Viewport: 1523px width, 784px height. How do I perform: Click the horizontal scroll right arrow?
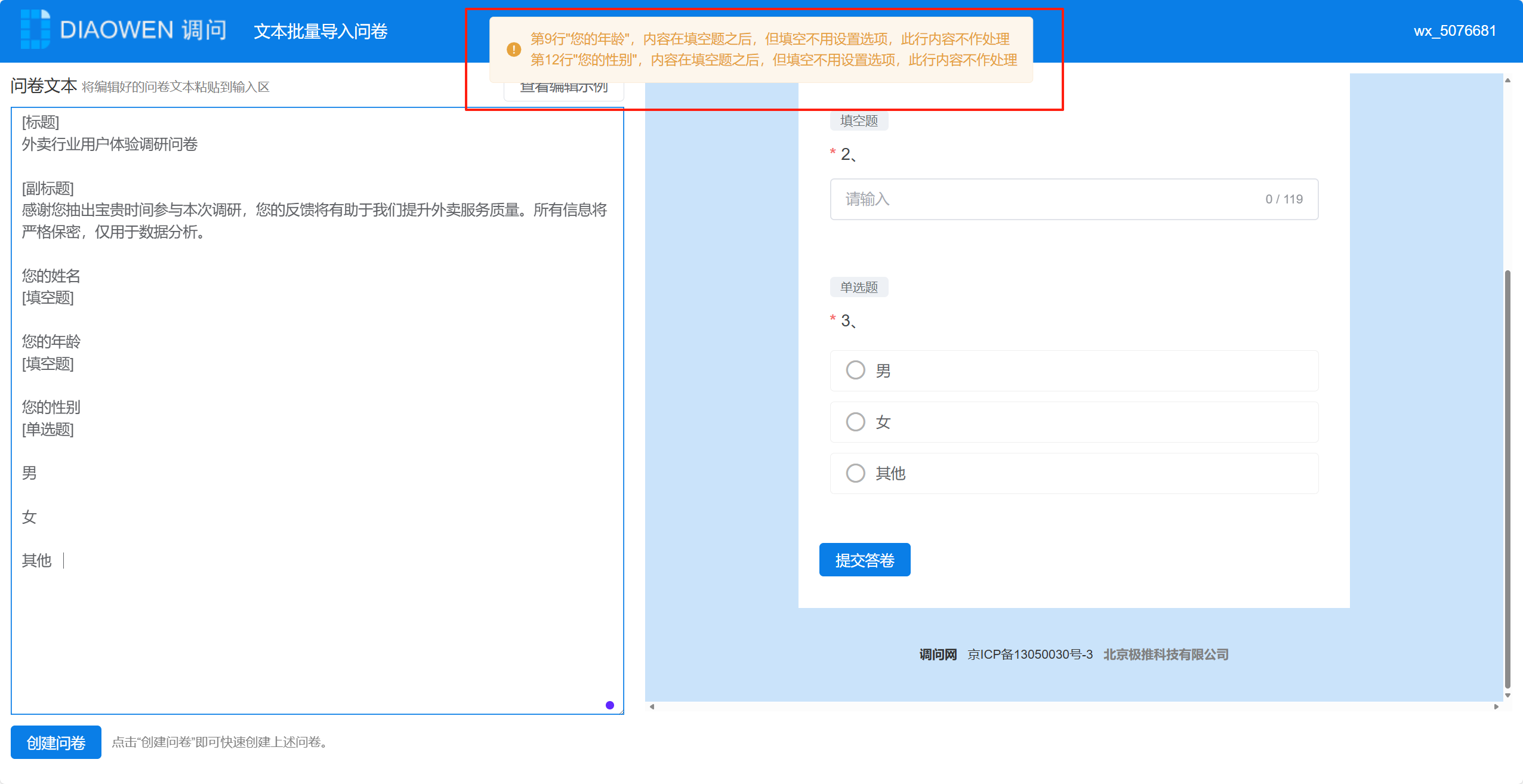tap(1496, 706)
